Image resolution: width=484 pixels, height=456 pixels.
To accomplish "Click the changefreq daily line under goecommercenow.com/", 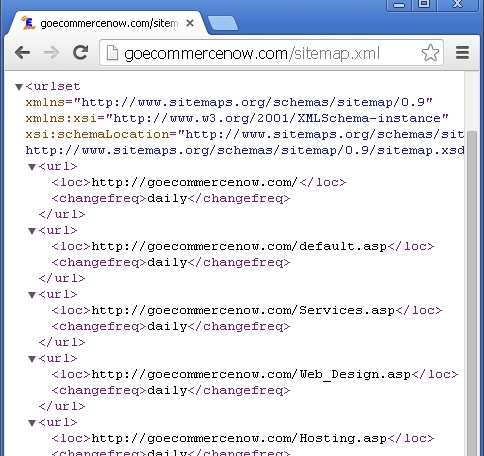I will click(x=171, y=198).
